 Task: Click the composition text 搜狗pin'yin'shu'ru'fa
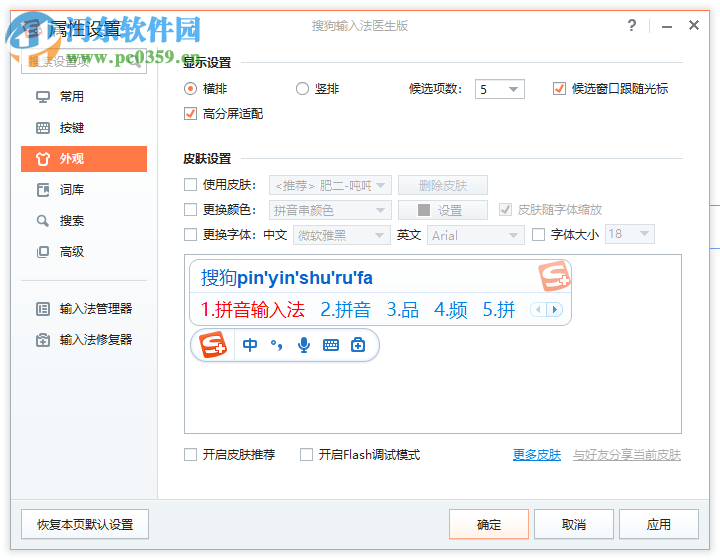click(x=287, y=278)
